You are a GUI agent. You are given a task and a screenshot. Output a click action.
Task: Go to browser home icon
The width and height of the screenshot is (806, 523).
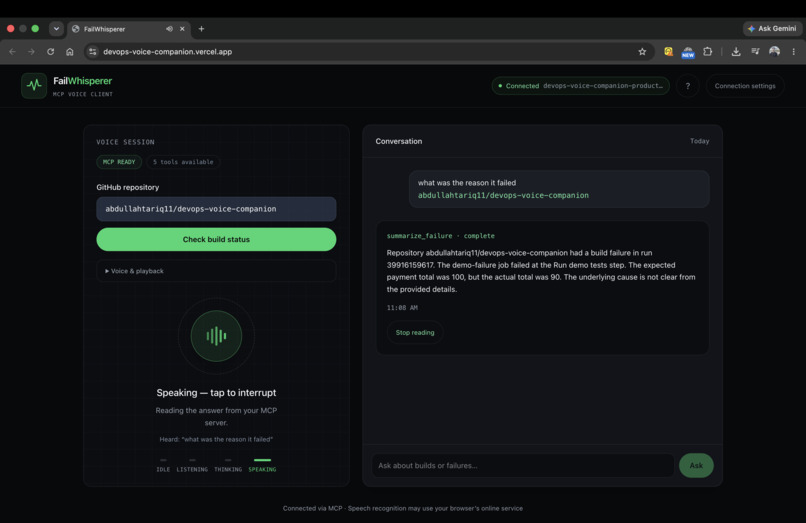pos(70,51)
